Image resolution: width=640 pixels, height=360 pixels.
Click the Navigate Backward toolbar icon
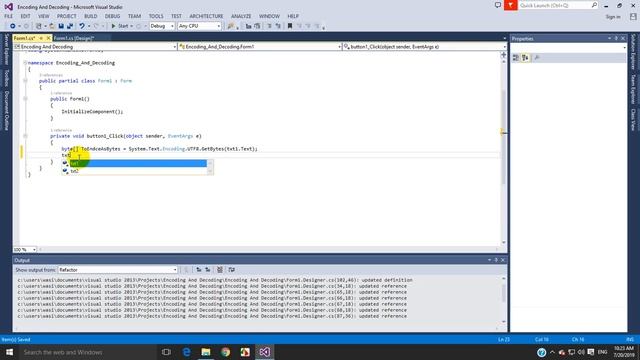coord(12,26)
